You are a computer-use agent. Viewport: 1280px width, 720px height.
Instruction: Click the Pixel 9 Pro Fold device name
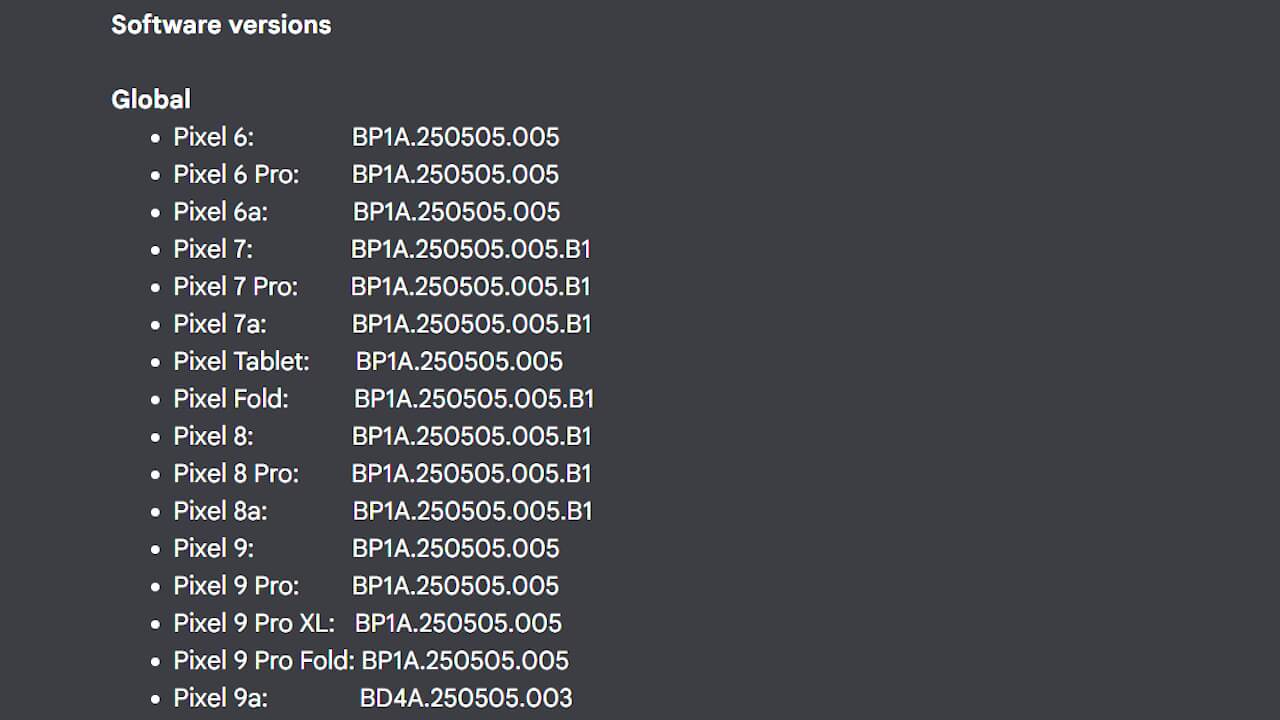pyautogui.click(x=264, y=661)
